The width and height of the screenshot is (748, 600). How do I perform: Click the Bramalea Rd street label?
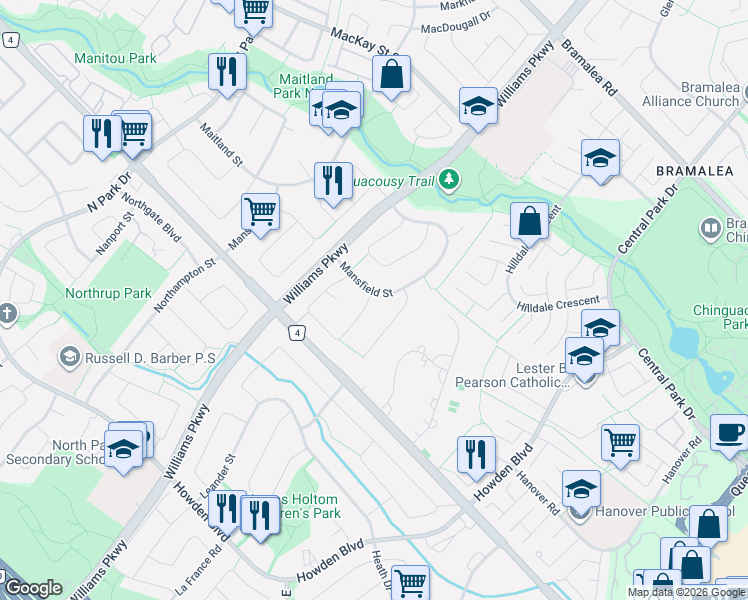pyautogui.click(x=589, y=68)
